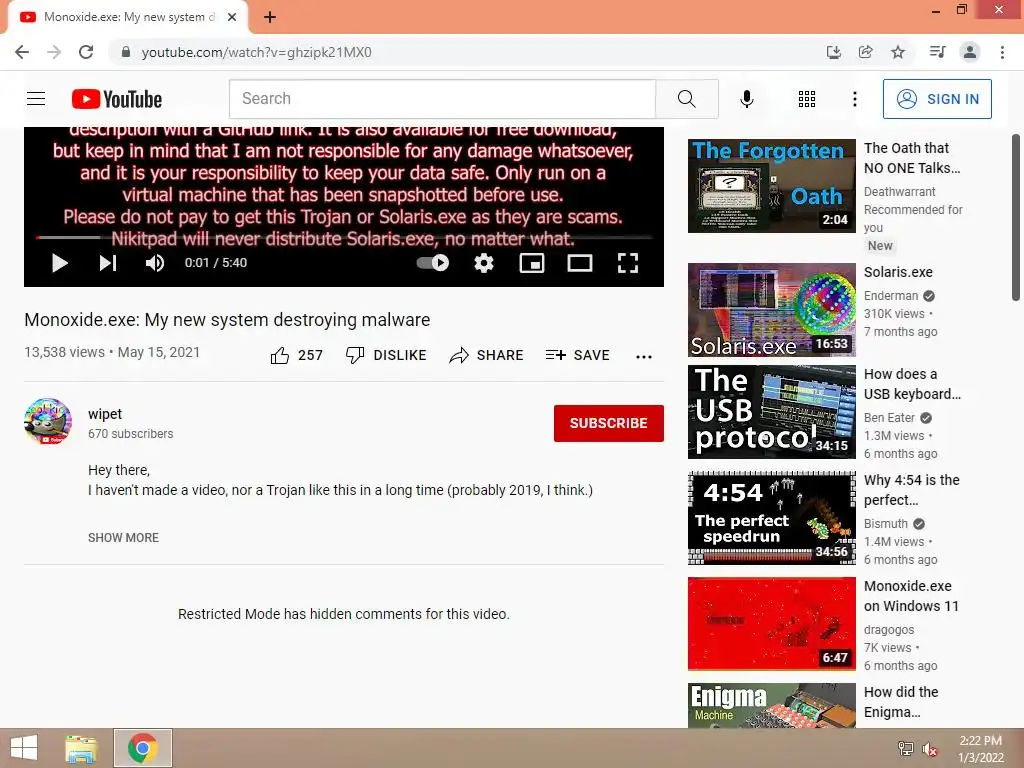Click the DISLIKE button
This screenshot has height=768, width=1024.
[386, 355]
